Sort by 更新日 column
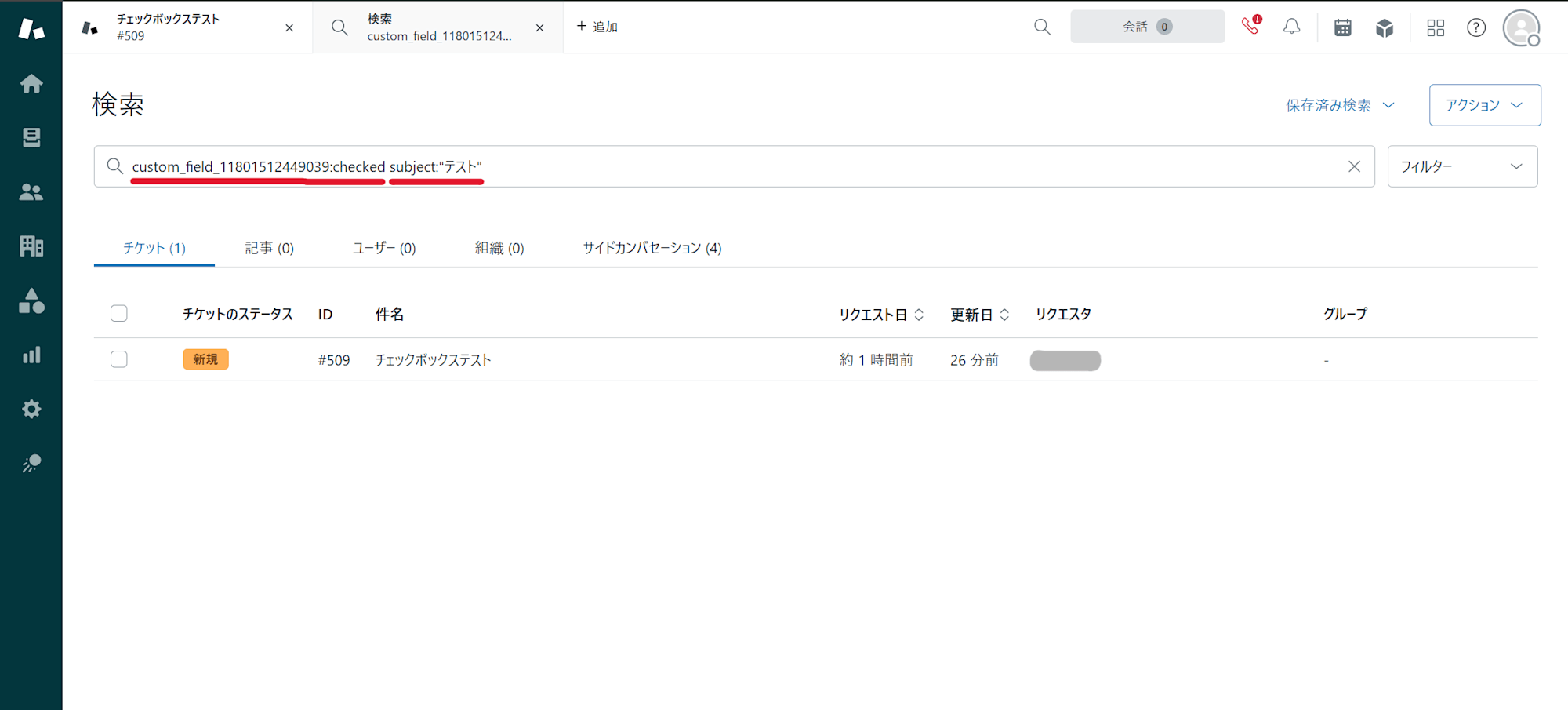1568x710 pixels. (980, 315)
